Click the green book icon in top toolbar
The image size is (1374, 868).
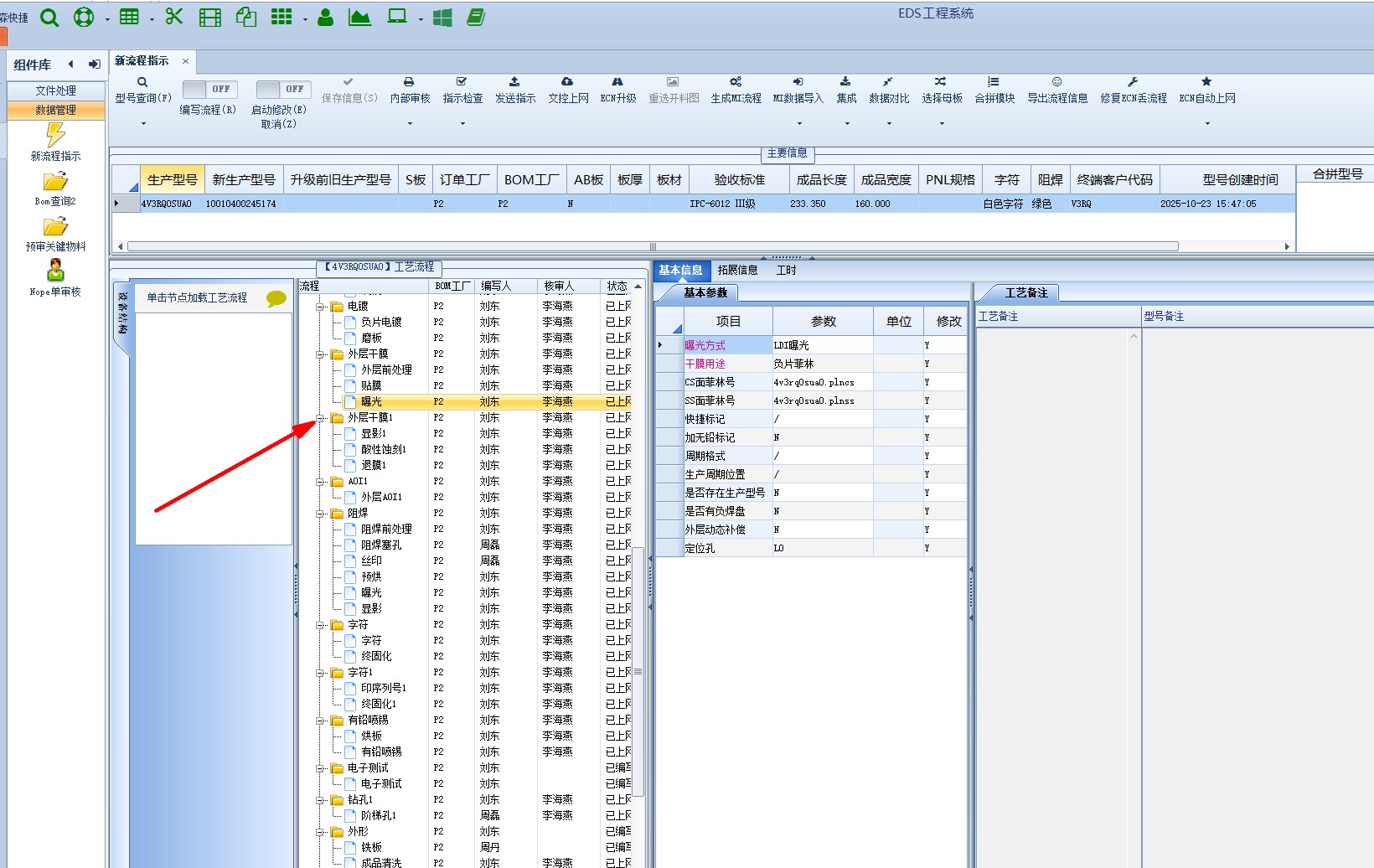coord(476,17)
